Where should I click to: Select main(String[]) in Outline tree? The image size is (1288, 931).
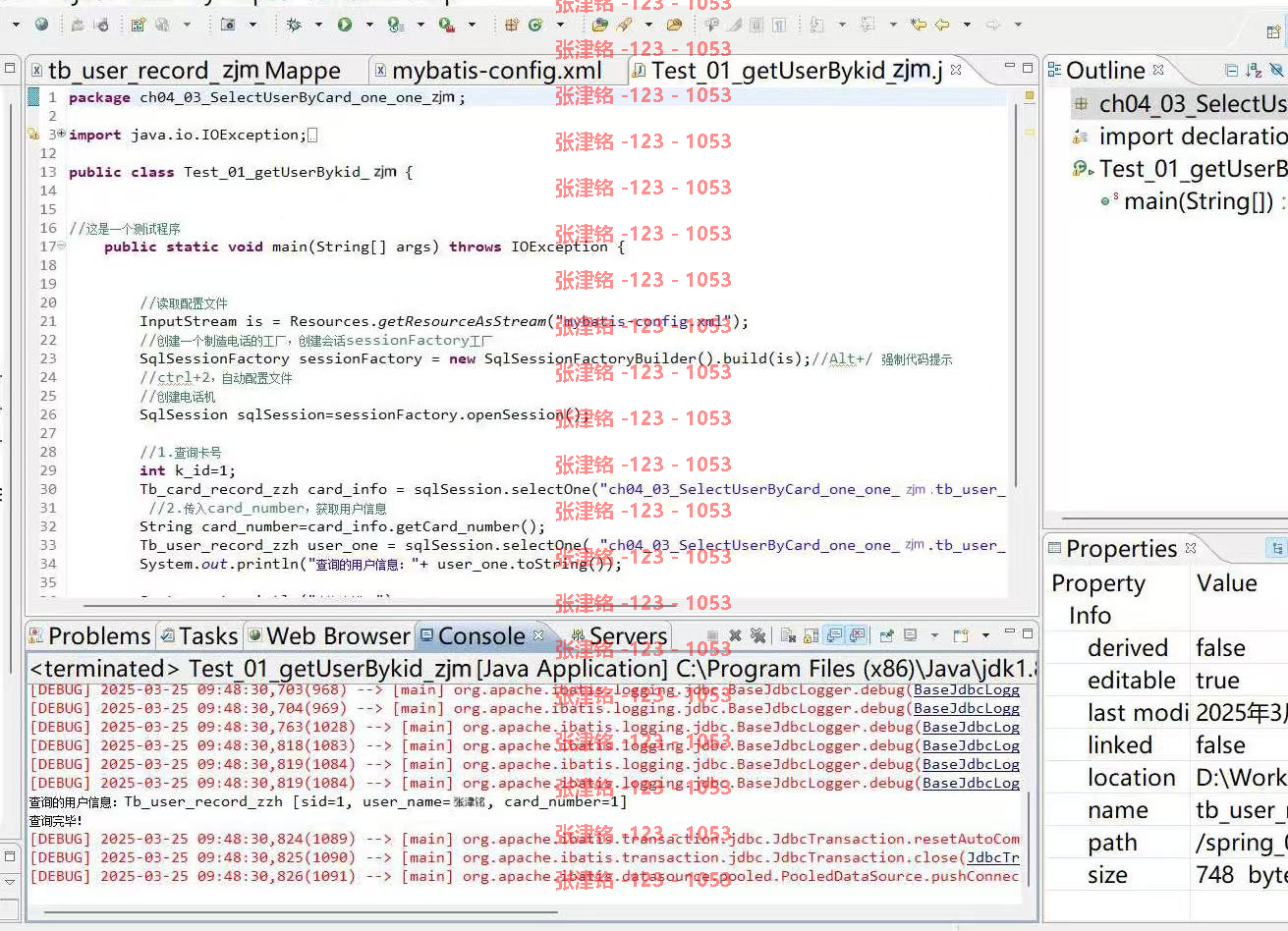[1197, 201]
